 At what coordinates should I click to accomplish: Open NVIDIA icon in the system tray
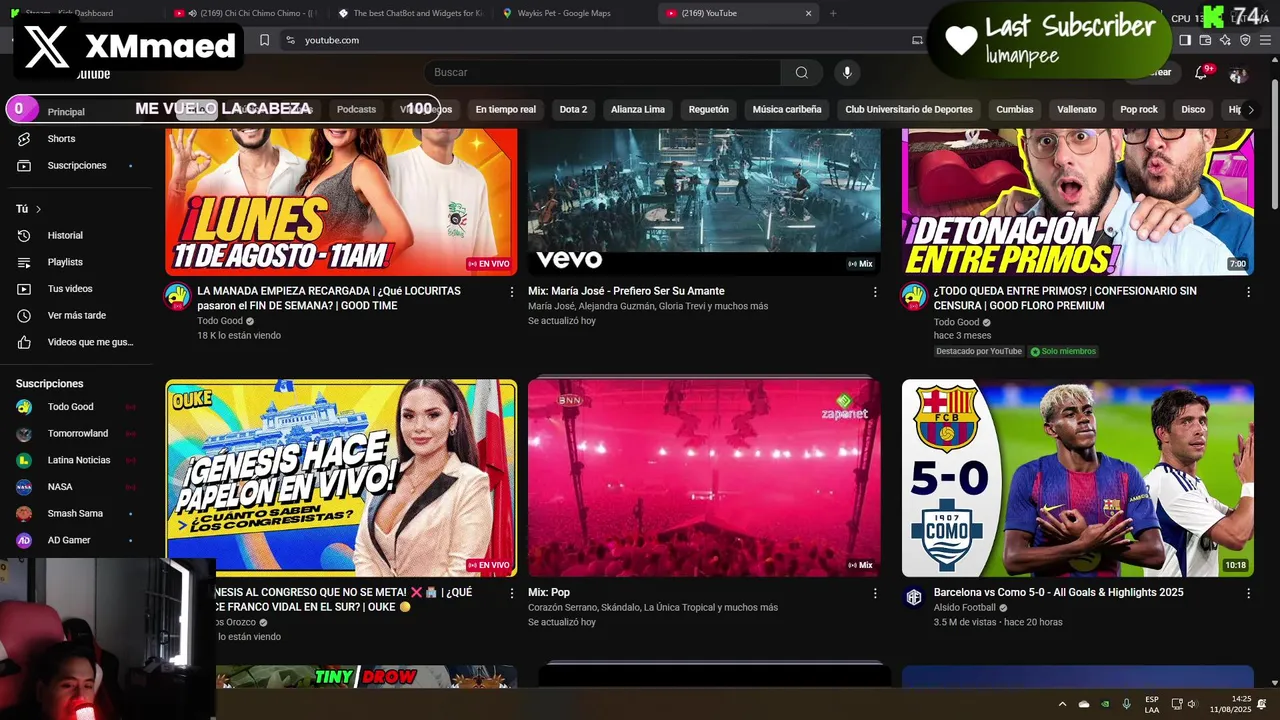1105,705
